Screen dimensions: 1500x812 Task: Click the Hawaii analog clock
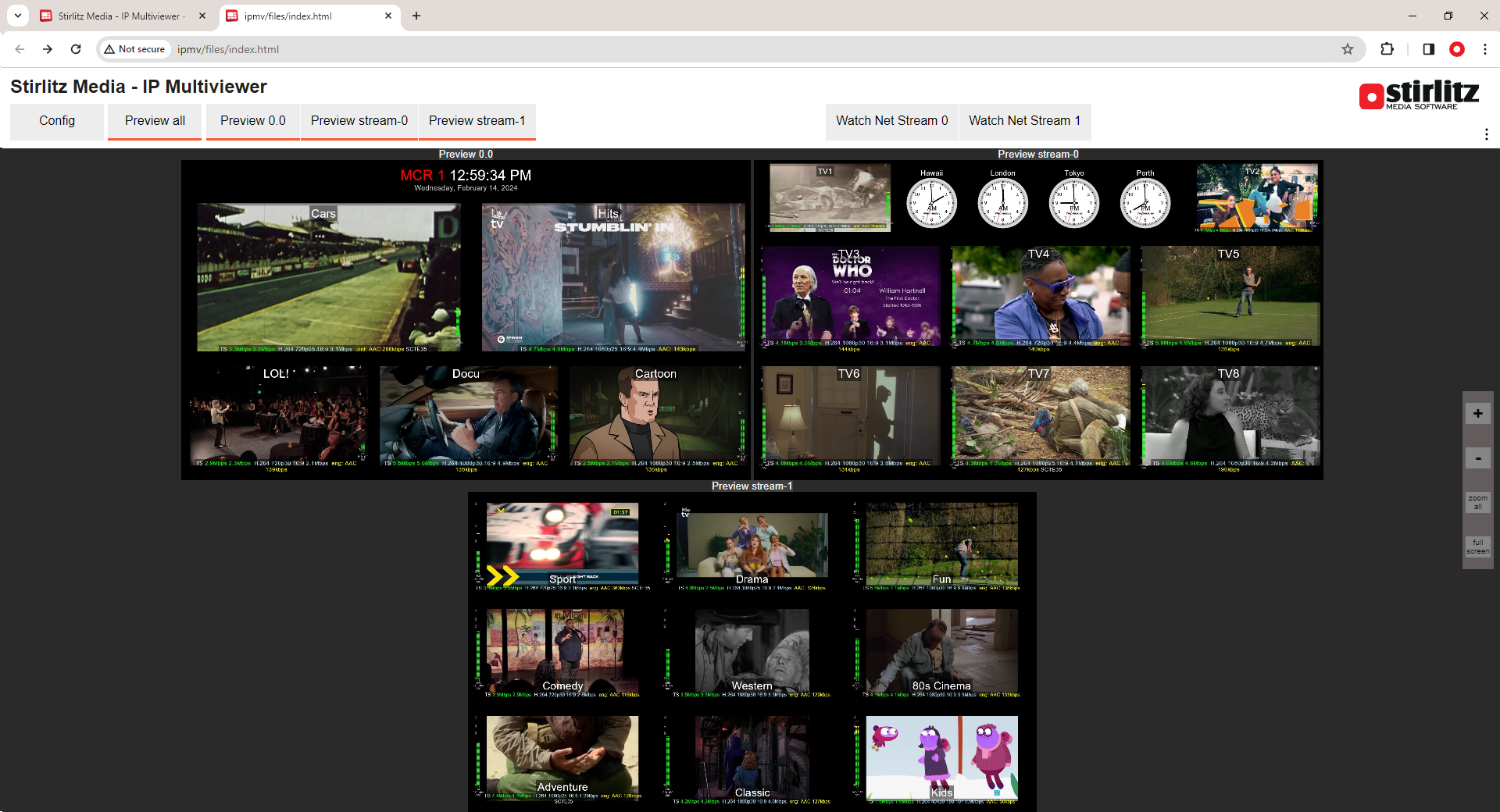(931, 202)
